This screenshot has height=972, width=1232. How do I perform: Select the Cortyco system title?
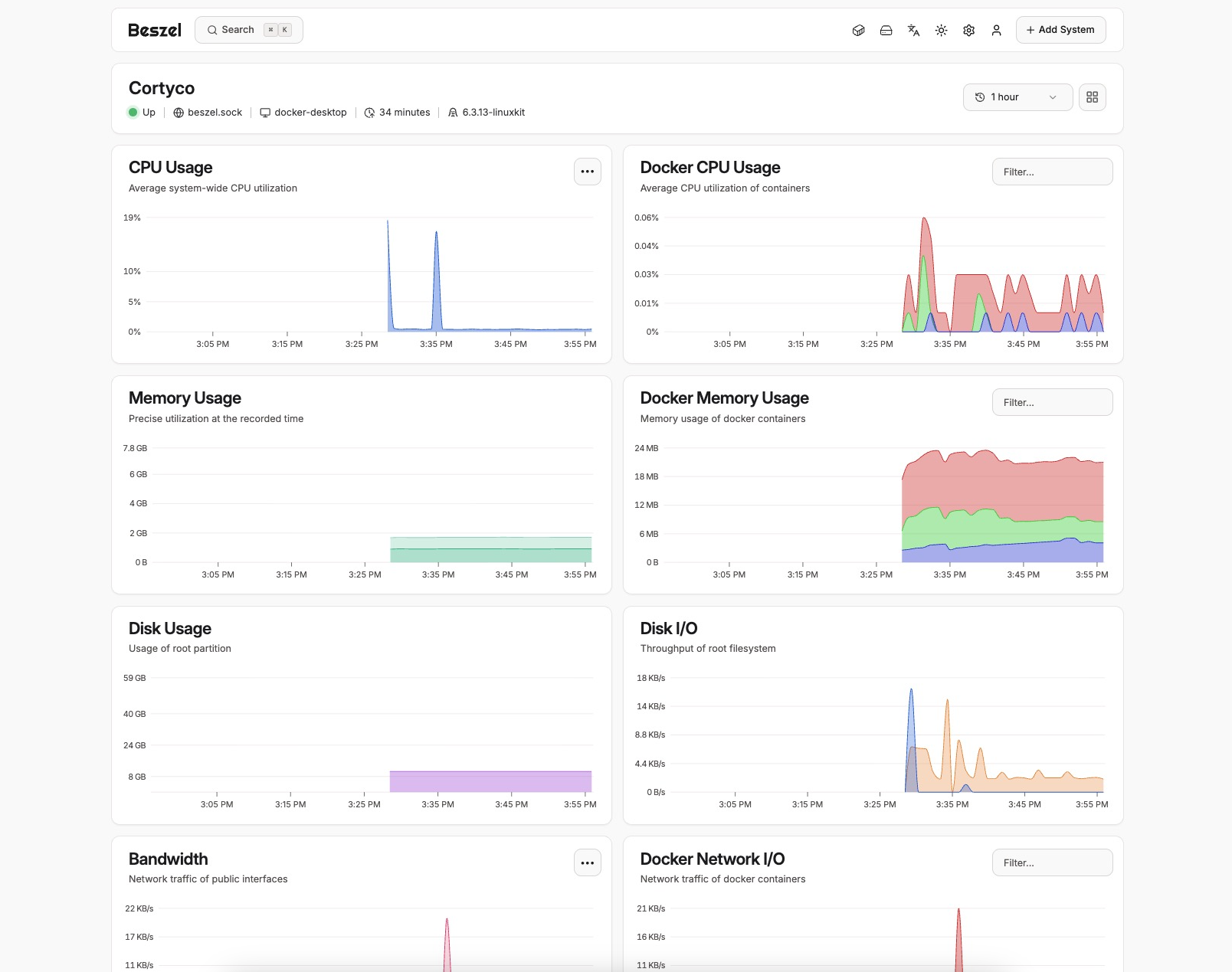point(162,88)
